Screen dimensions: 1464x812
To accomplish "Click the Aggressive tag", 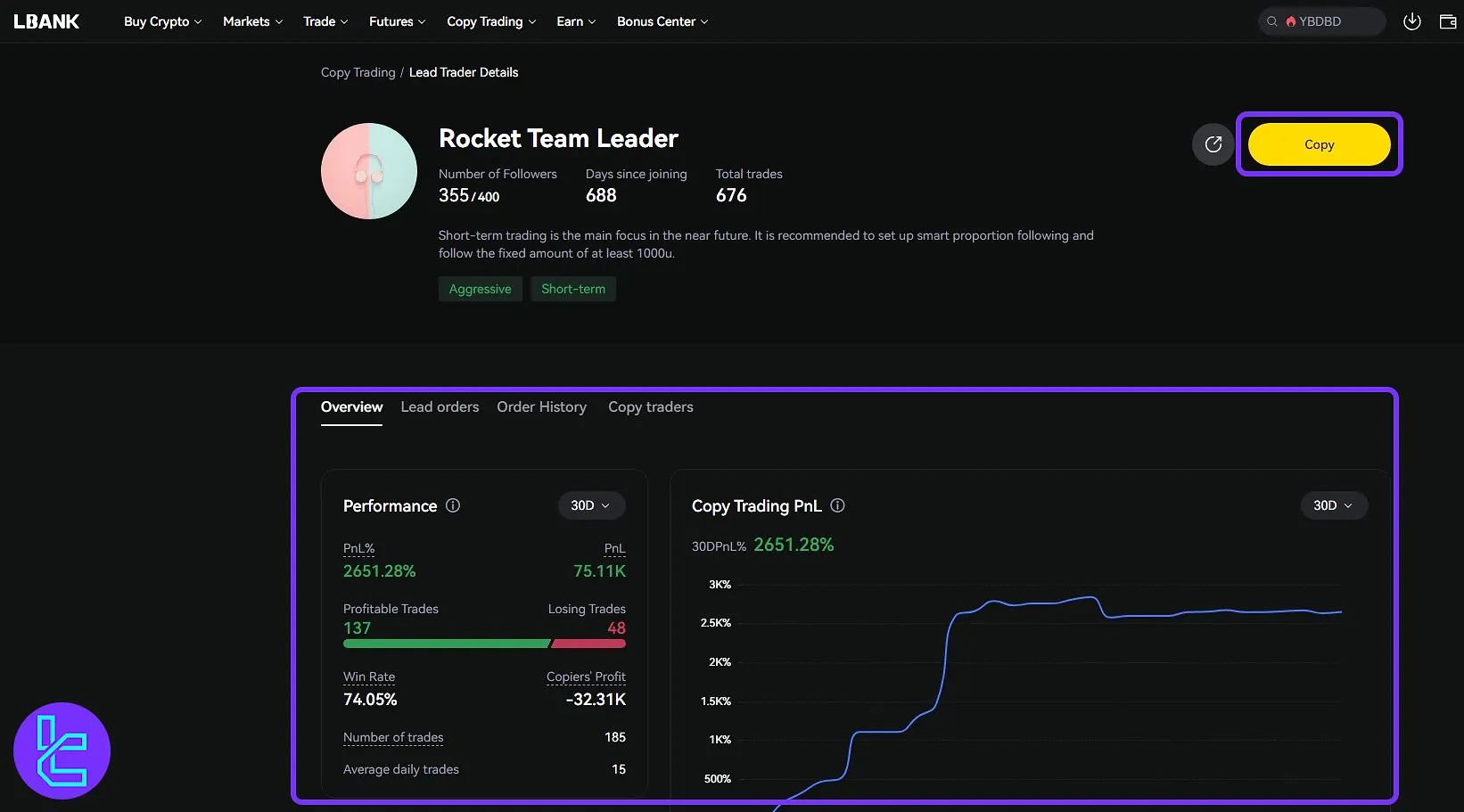I will (481, 289).
